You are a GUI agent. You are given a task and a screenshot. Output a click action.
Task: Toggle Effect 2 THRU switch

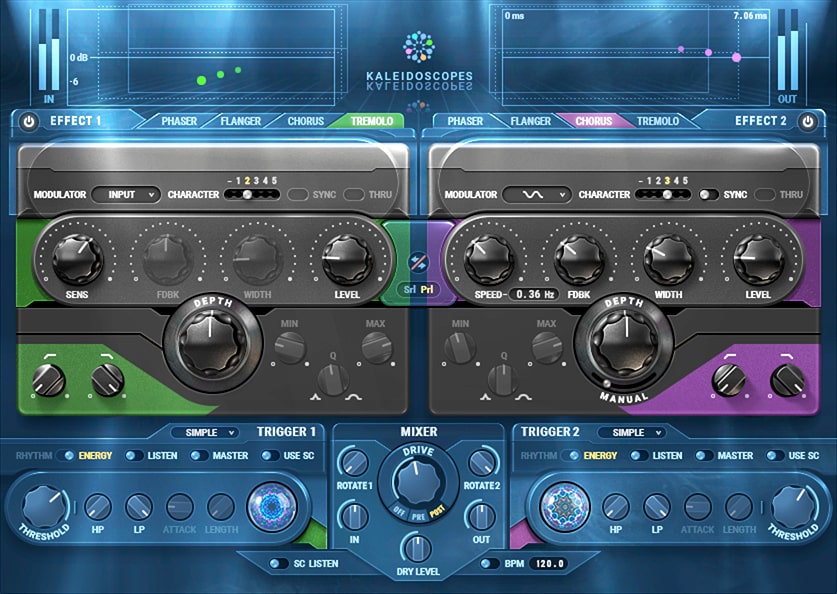(x=764, y=195)
